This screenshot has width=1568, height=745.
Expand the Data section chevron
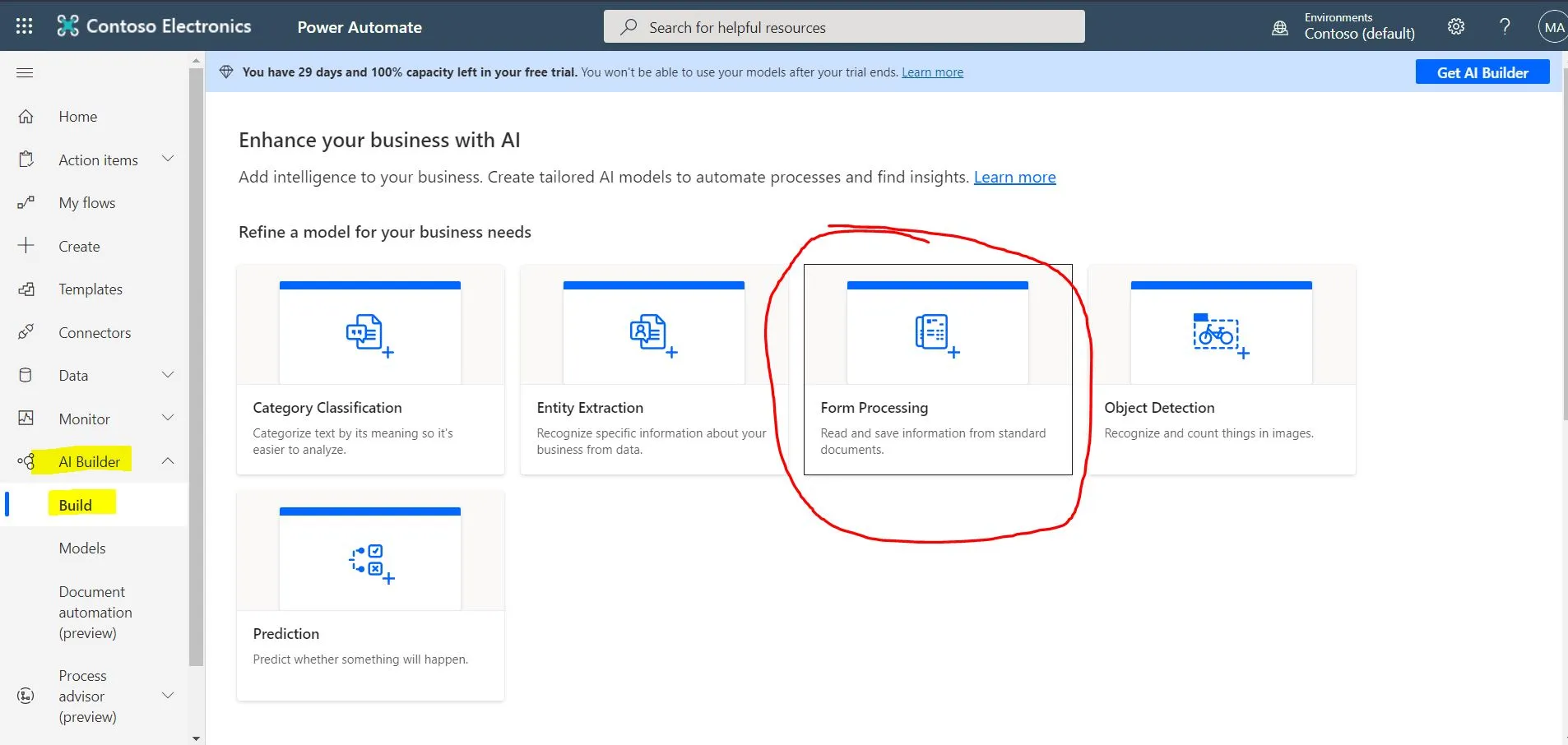point(168,375)
